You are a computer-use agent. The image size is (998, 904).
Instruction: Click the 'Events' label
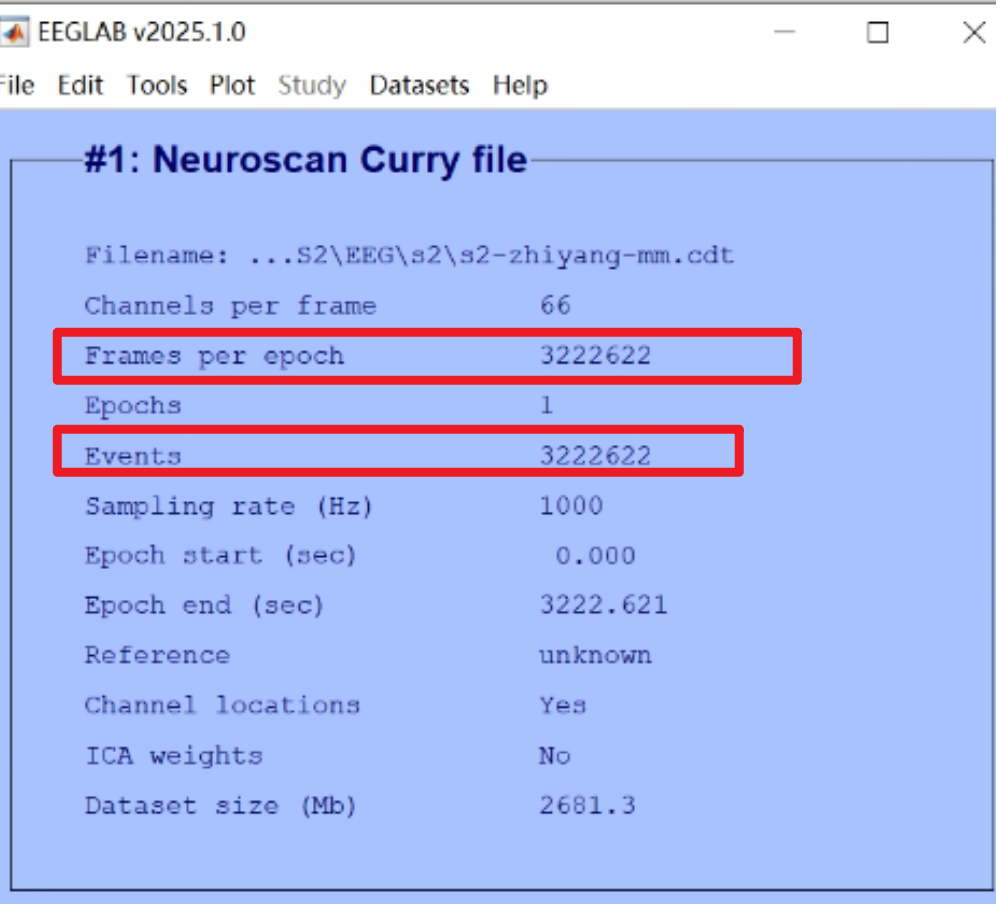coord(133,456)
